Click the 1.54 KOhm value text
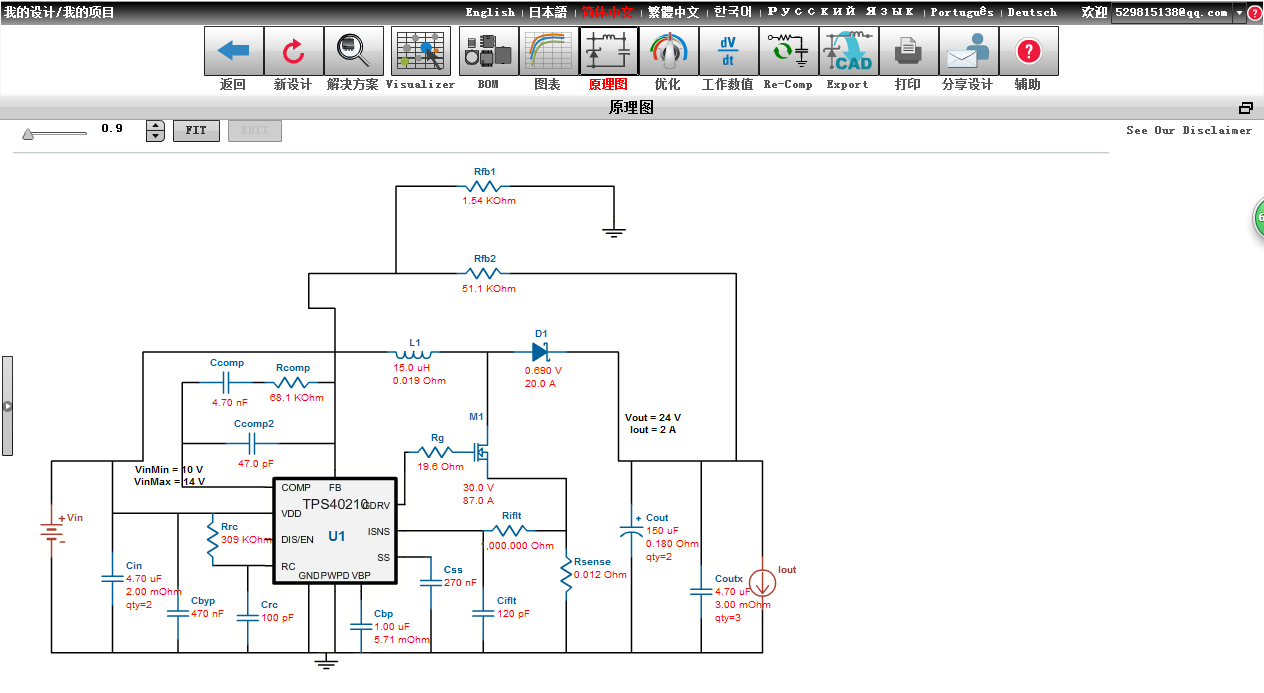This screenshot has height=693, width=1264. point(489,201)
